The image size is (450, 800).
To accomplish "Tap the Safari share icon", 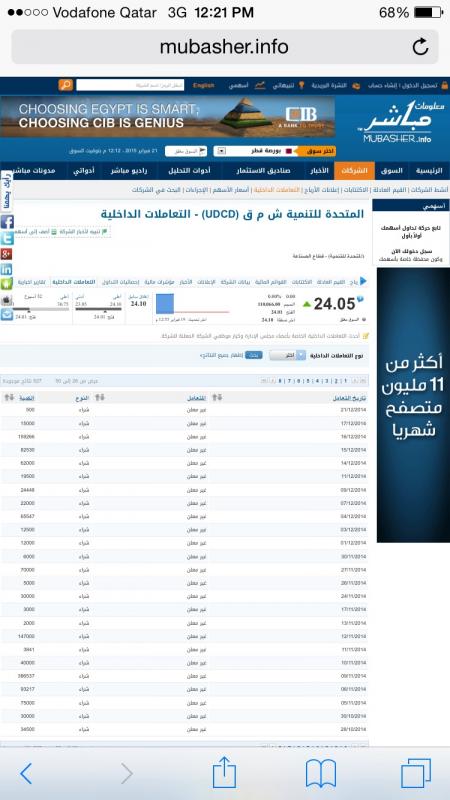I will pyautogui.click(x=224, y=772).
